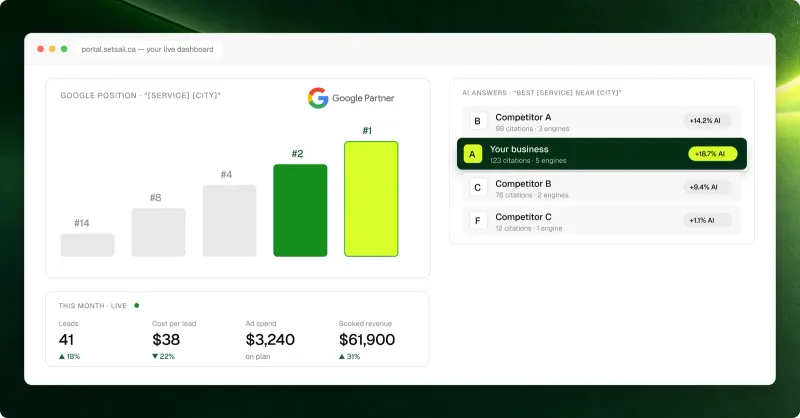Click the Google G logo
The width and height of the screenshot is (800, 418).
point(318,97)
